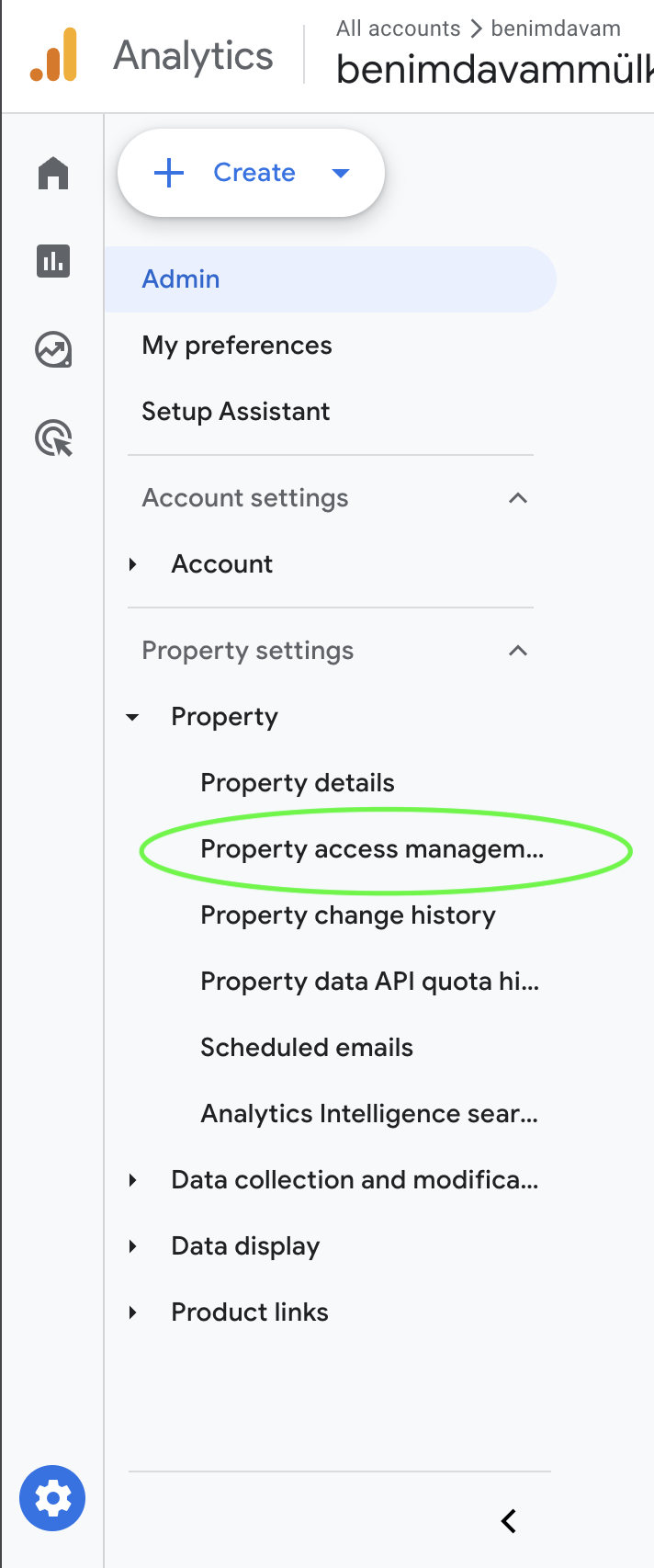Image resolution: width=654 pixels, height=1568 pixels.
Task: Open Setup Assistant
Action: [x=236, y=412]
